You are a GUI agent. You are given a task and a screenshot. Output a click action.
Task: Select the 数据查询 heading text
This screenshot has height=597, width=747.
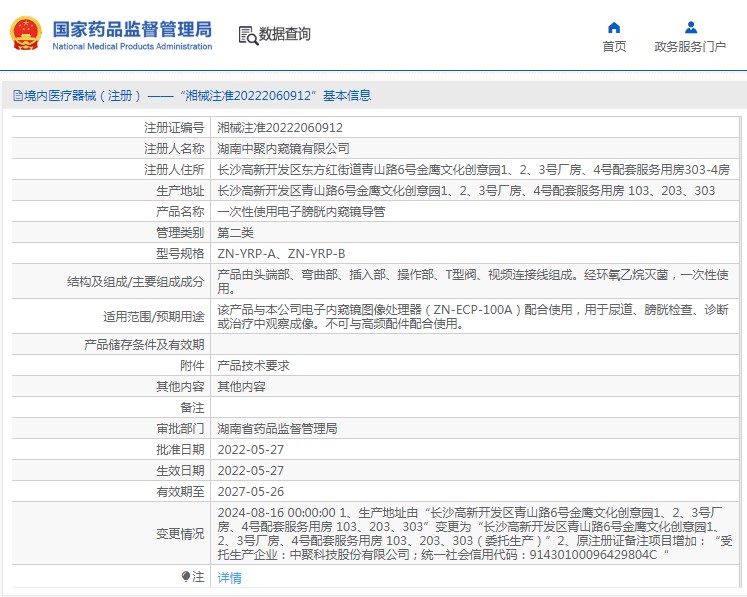[285, 35]
